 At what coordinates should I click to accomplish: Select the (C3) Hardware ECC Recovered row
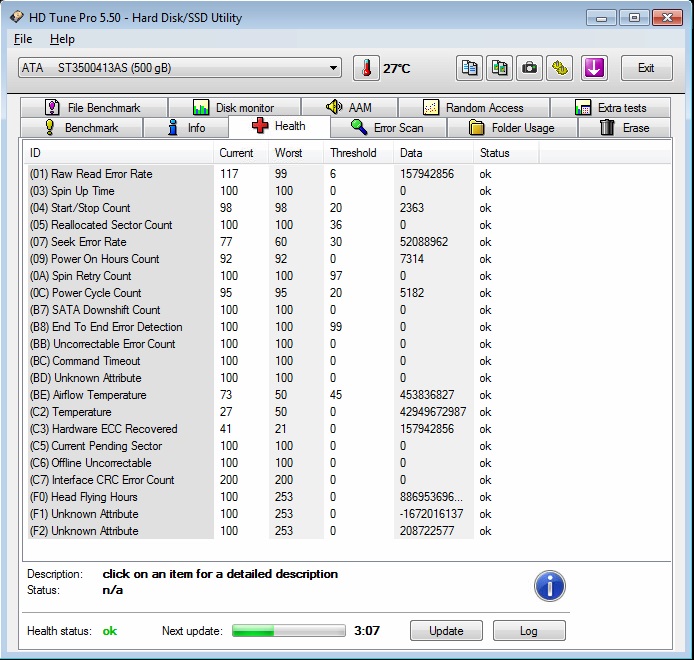point(283,428)
